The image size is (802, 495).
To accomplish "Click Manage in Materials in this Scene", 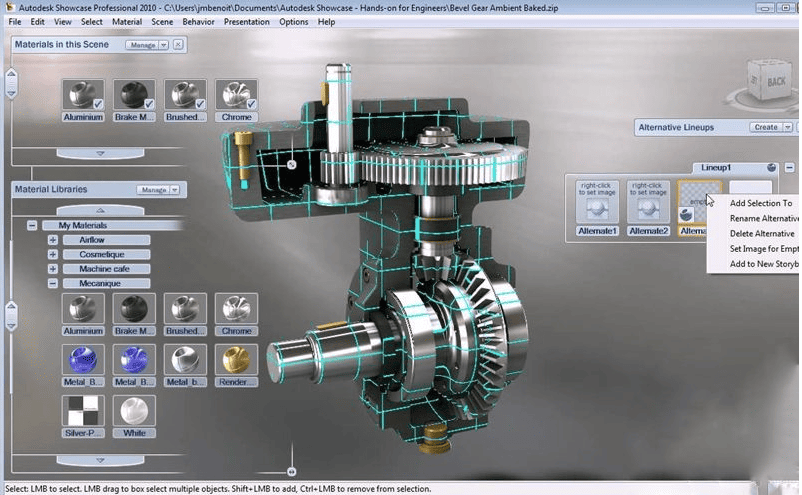I will pos(143,45).
